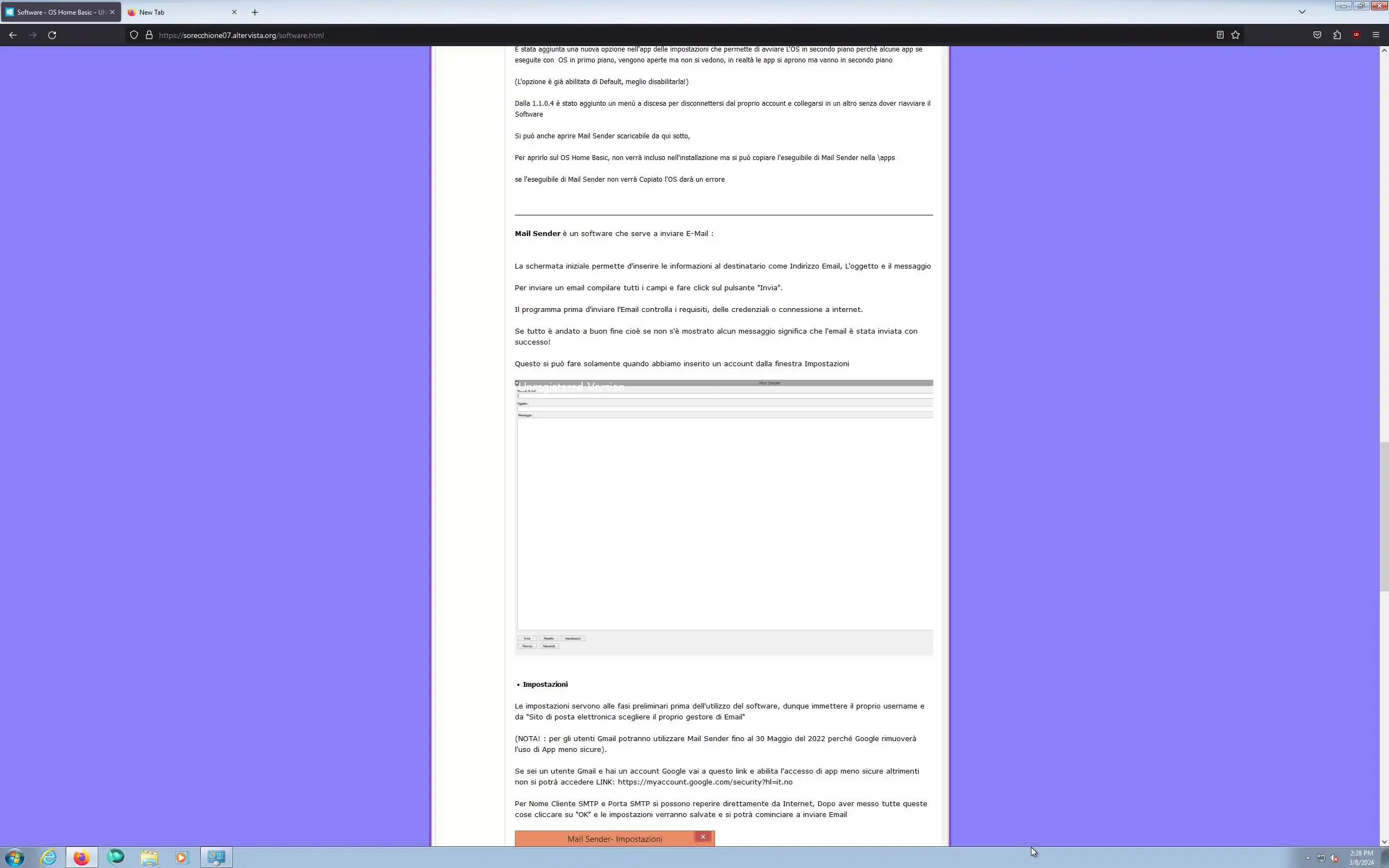Open the Extensions puzzle icon

(1337, 35)
